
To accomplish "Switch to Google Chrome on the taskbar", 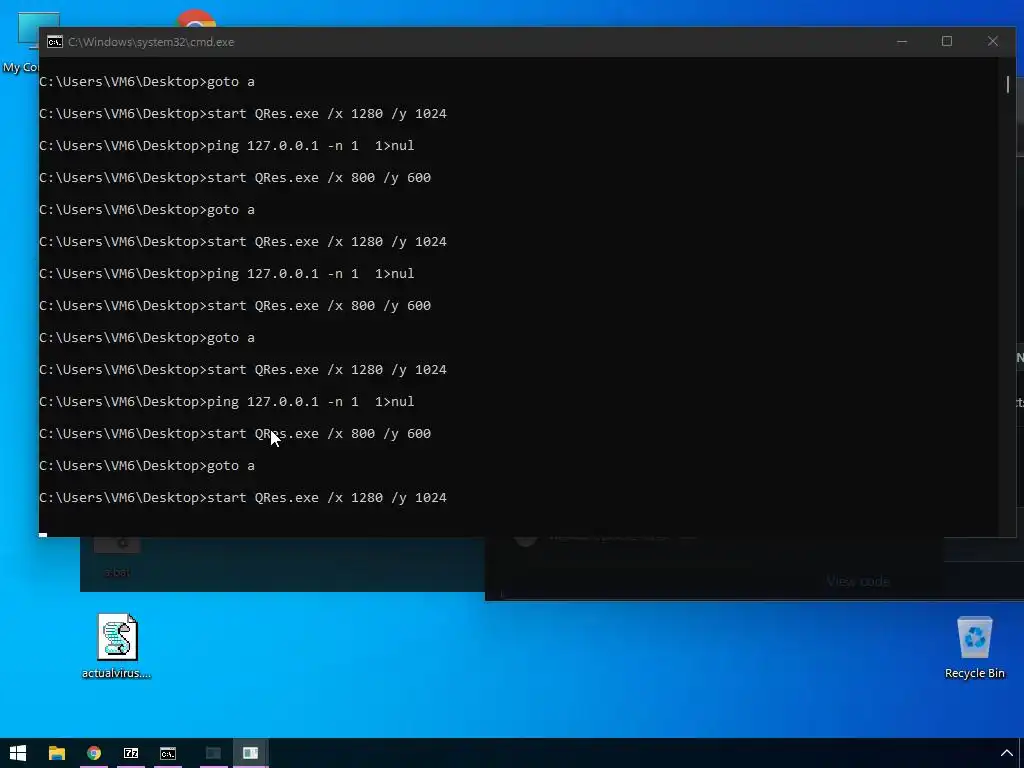I will coord(94,753).
